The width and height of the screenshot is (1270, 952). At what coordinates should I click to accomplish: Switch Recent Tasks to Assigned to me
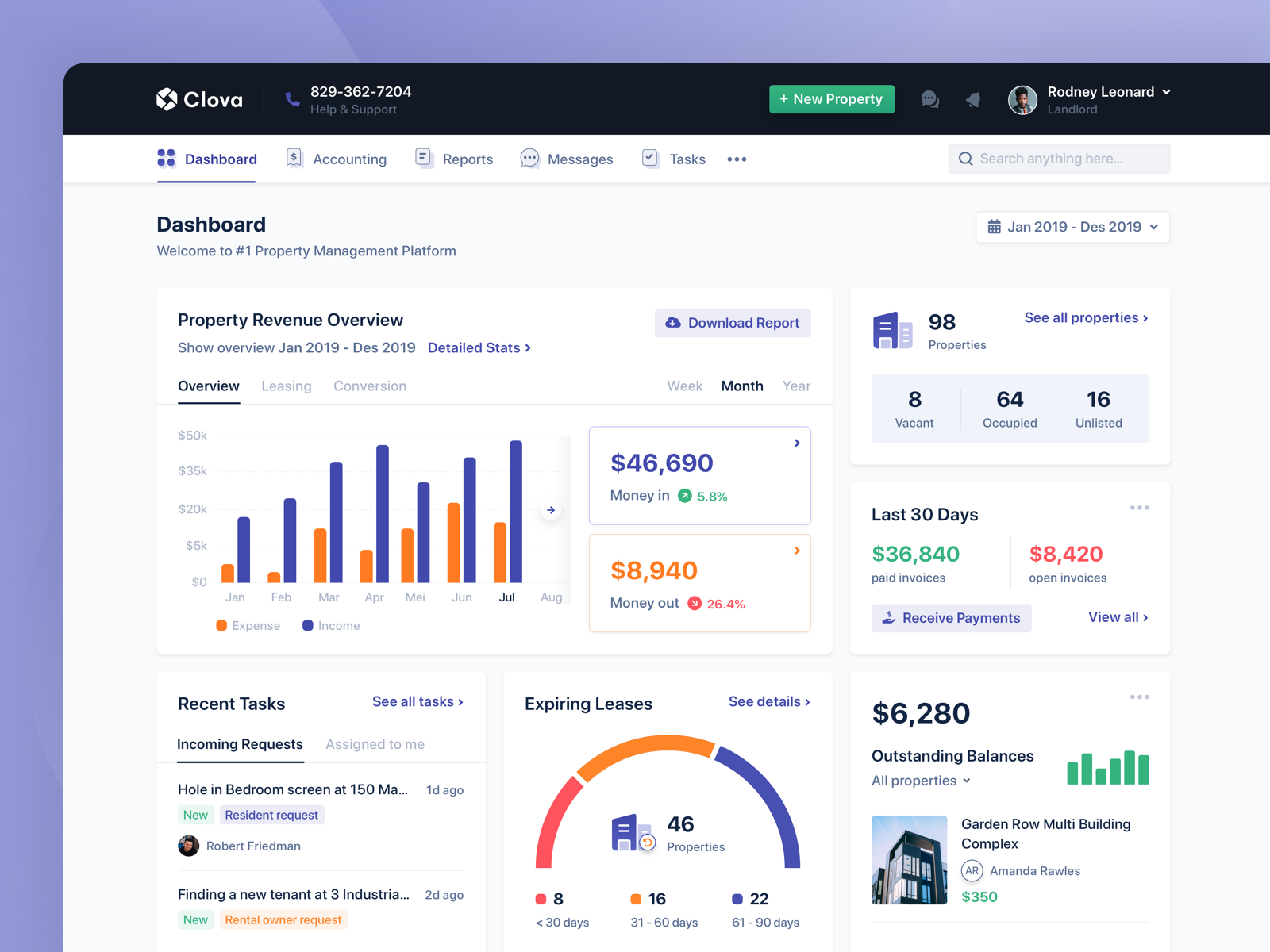374,744
